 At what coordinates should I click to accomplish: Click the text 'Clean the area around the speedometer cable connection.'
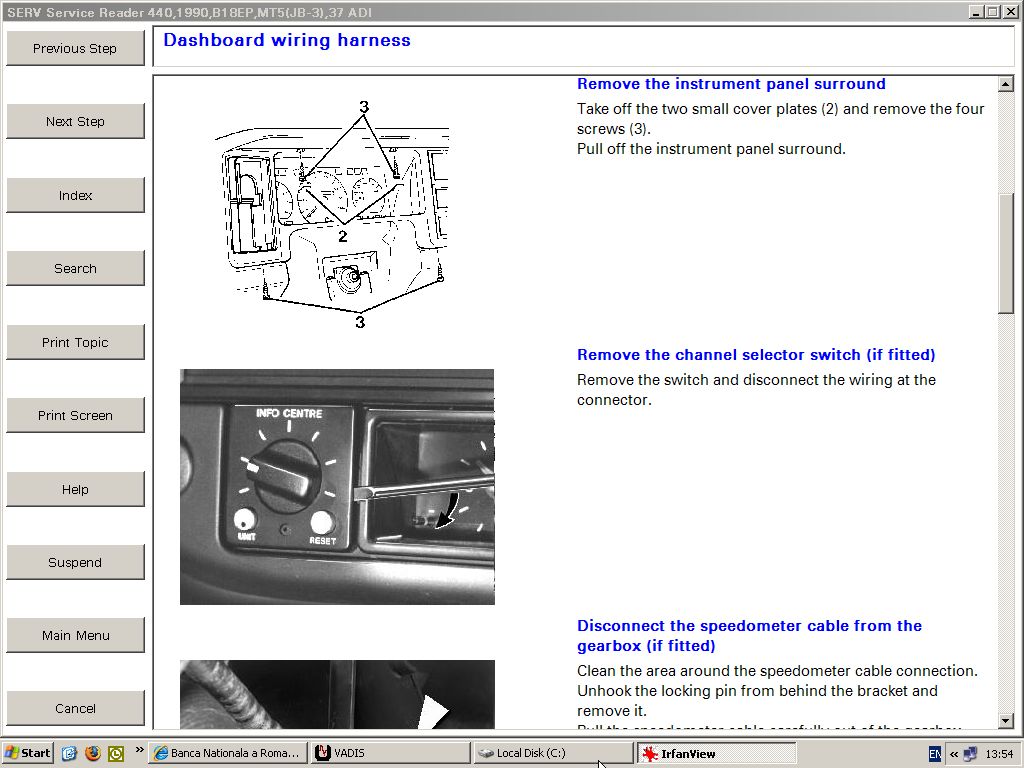777,671
